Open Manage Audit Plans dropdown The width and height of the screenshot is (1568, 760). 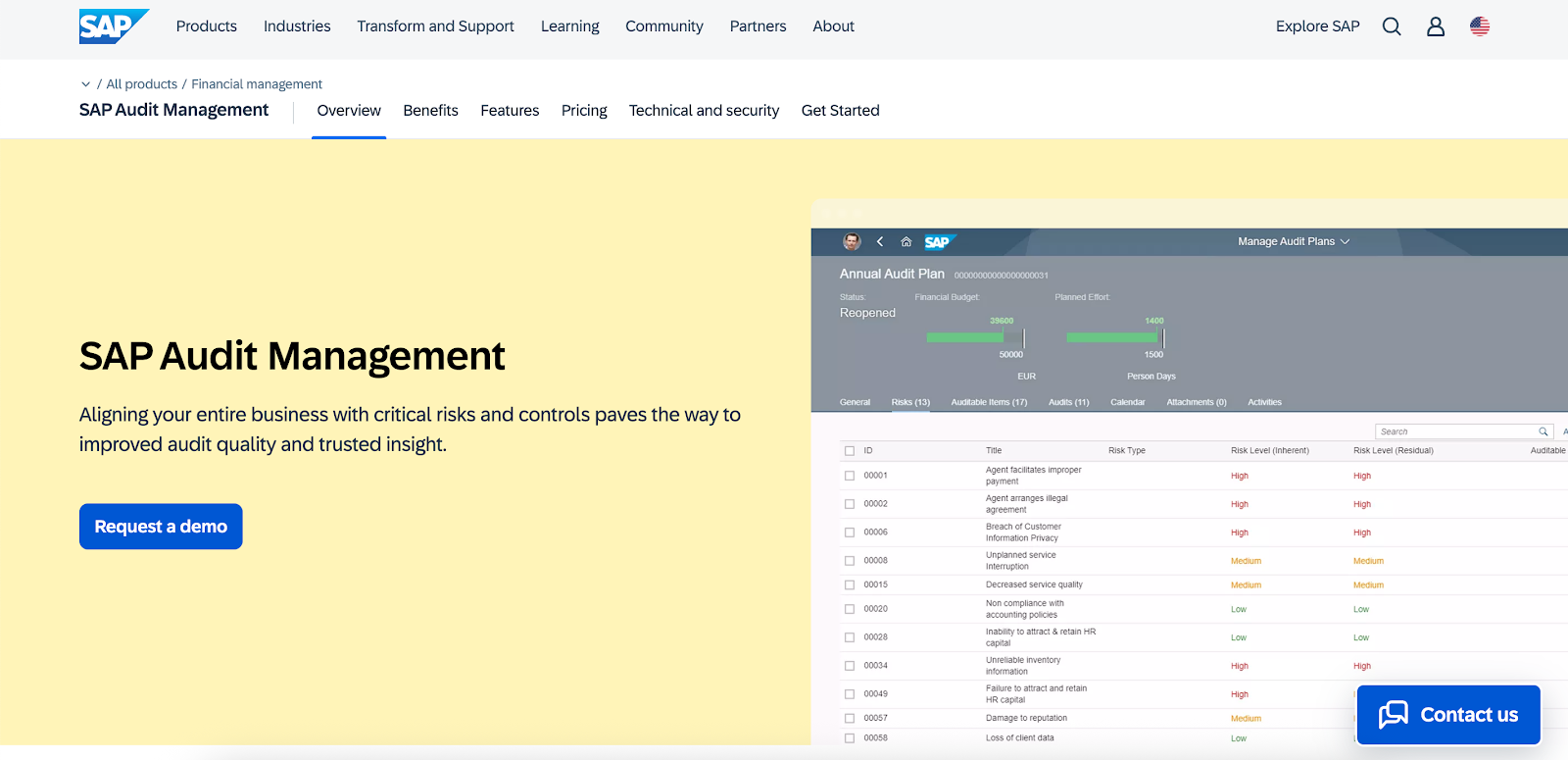(x=1294, y=241)
